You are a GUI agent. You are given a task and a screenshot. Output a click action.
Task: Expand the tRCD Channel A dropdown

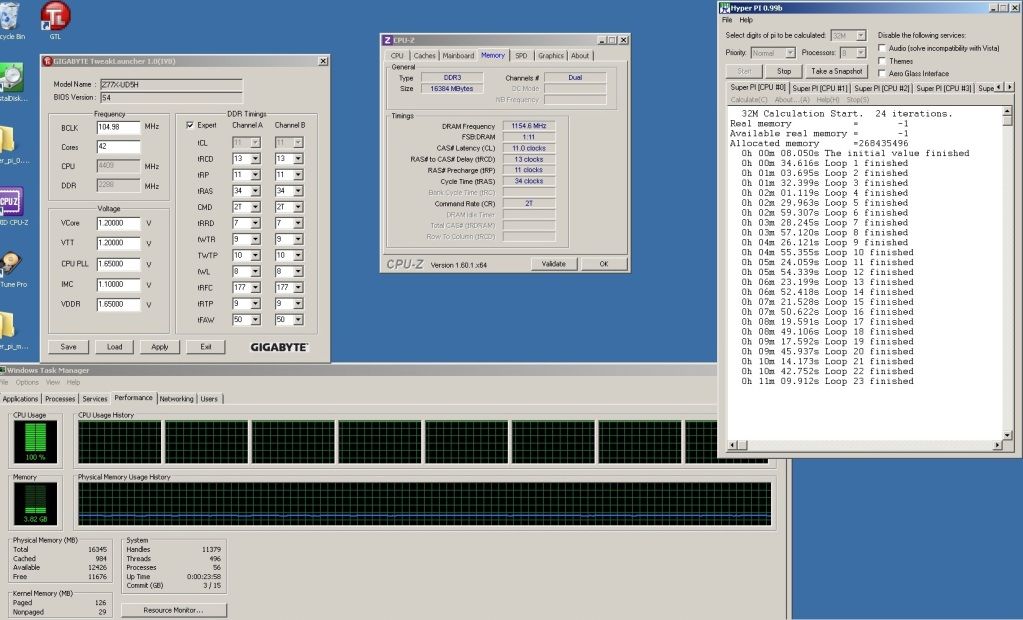[x=255, y=159]
